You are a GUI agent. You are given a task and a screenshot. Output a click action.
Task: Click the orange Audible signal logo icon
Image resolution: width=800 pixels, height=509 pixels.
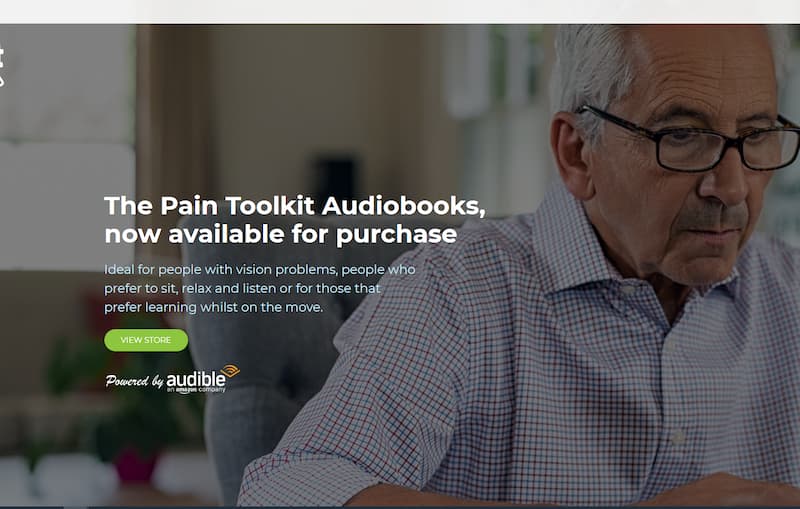pos(230,371)
